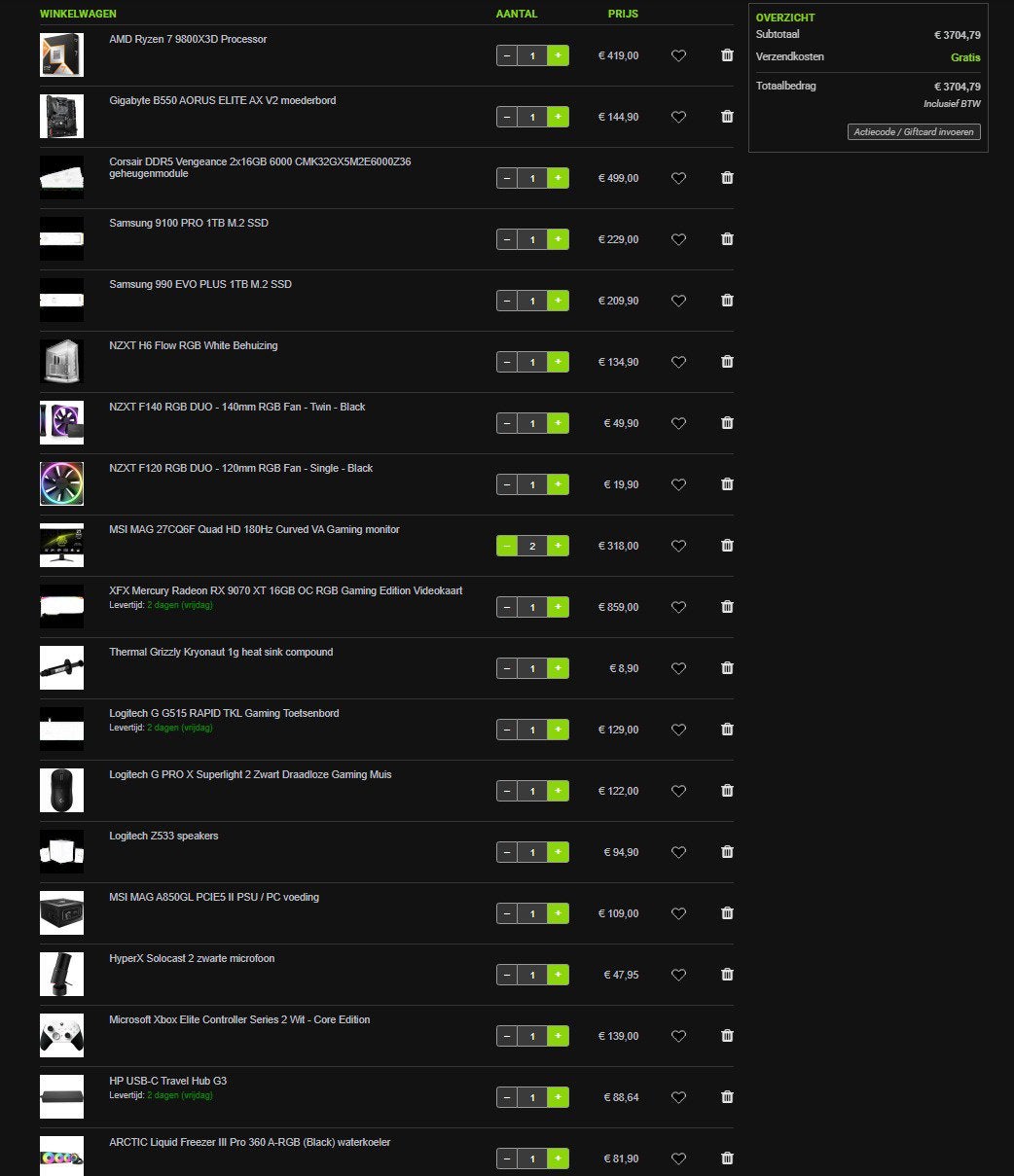Open Logitech G PRO X Superlight 2 product page
The image size is (1014, 1176).
tap(250, 775)
